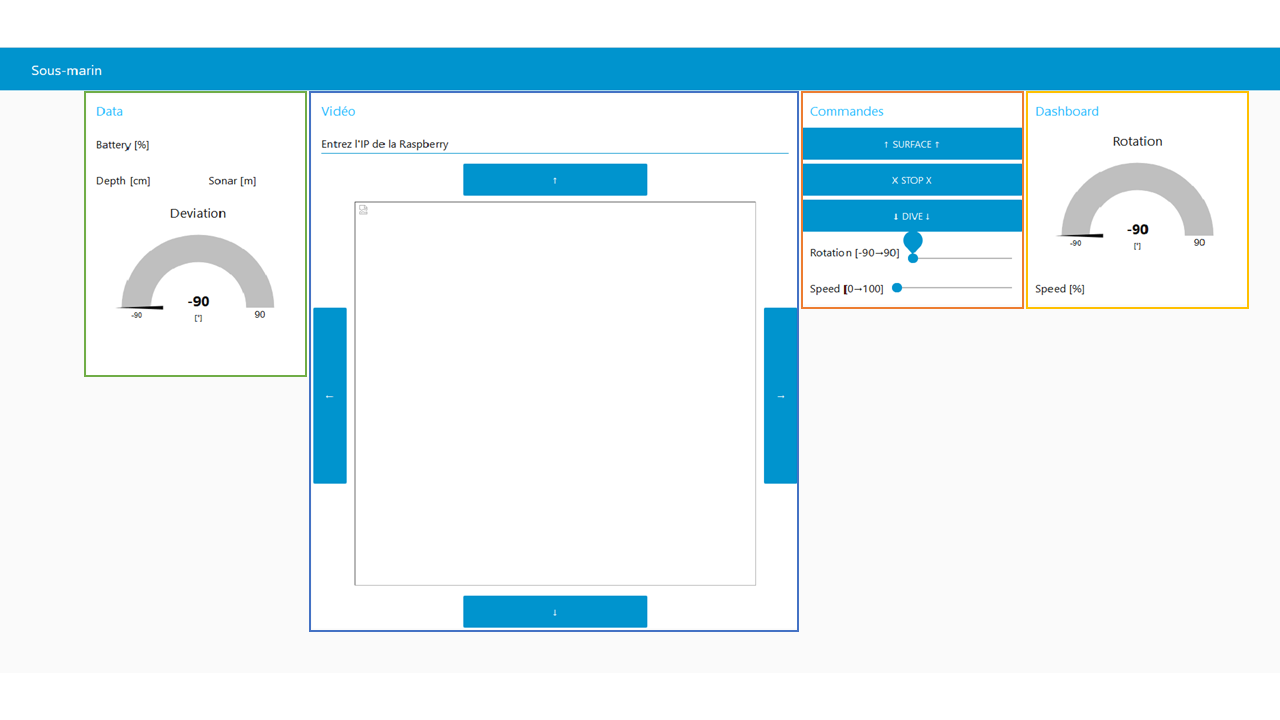Click the Sous-marin header title
The height and width of the screenshot is (720, 1280).
pyautogui.click(x=66, y=71)
